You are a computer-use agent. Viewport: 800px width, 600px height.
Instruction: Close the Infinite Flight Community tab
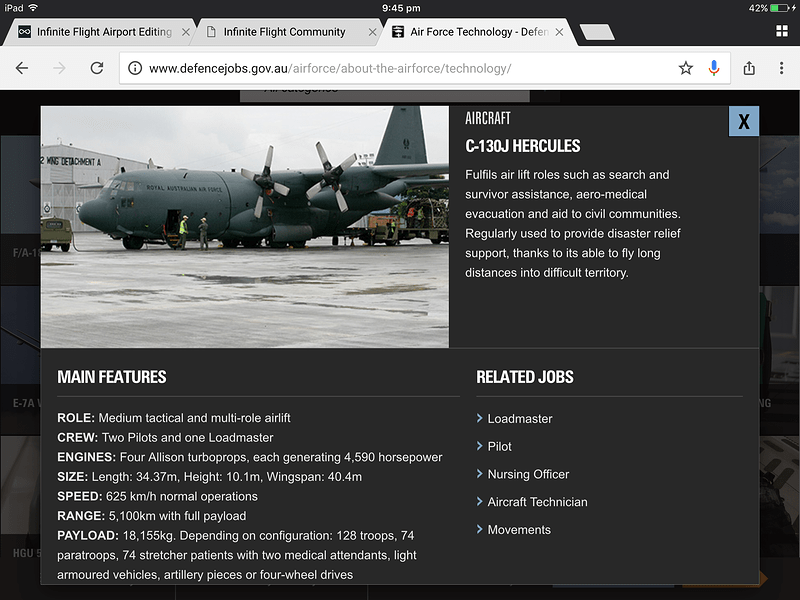372,32
